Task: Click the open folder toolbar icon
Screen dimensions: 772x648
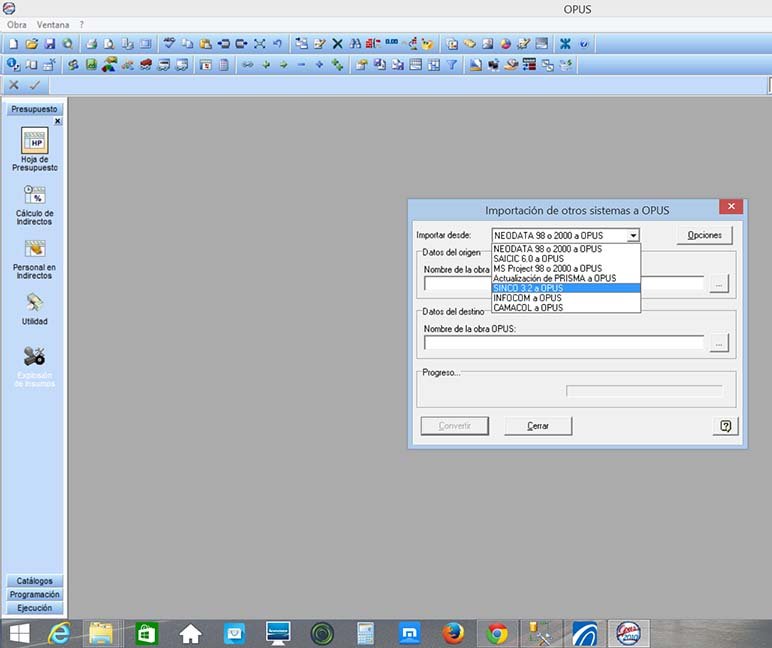Action: (32, 44)
